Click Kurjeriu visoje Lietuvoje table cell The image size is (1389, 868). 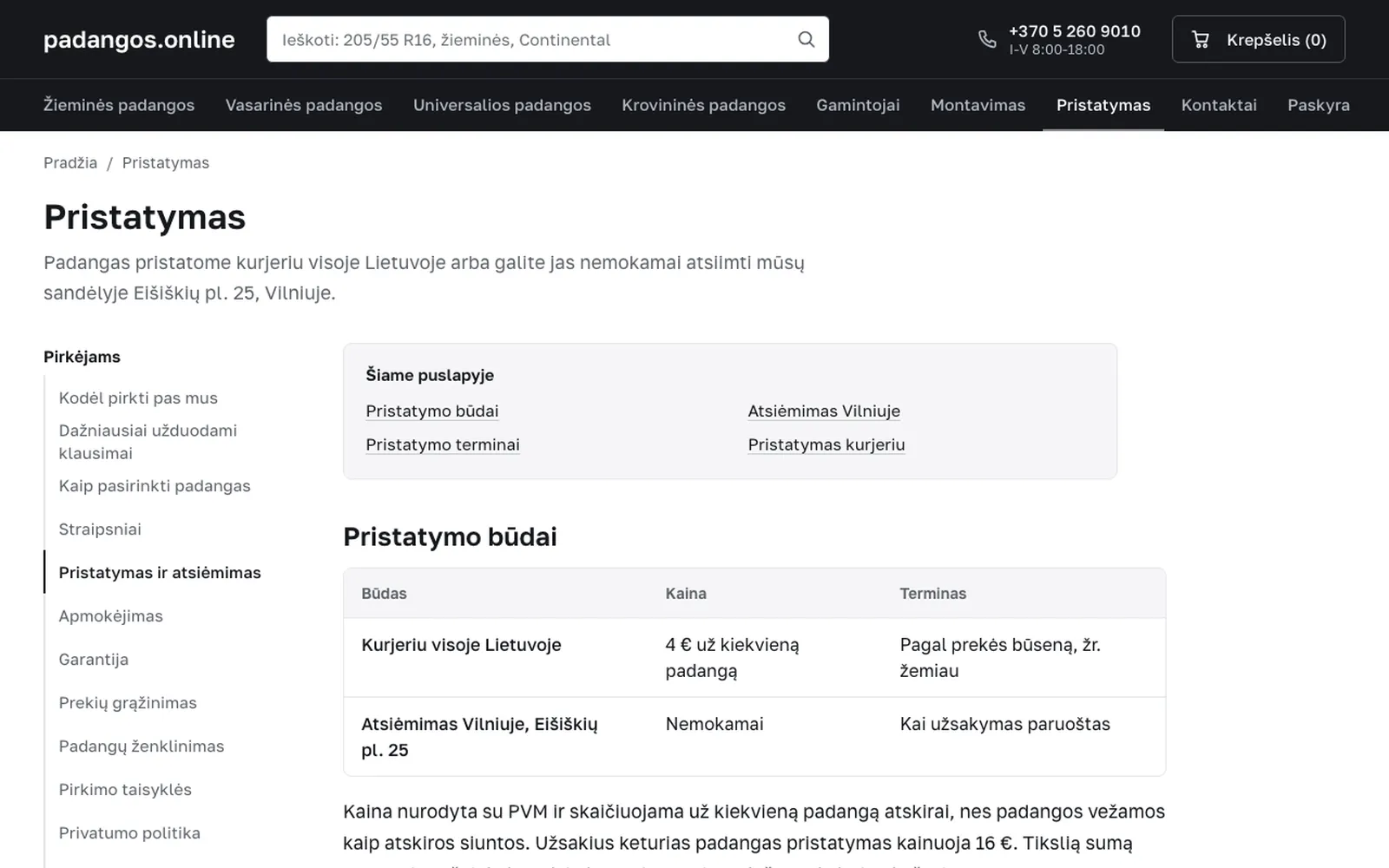point(461,645)
